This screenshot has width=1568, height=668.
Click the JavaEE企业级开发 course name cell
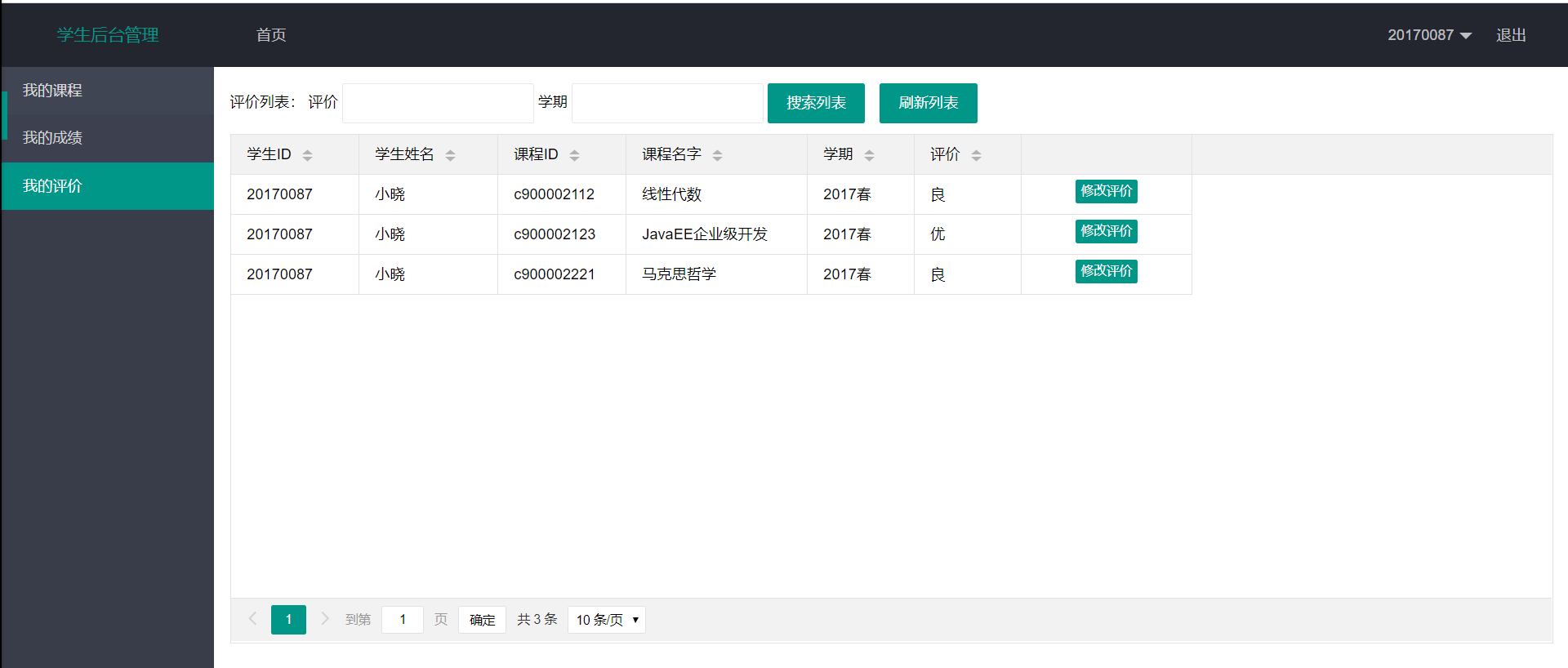click(716, 234)
